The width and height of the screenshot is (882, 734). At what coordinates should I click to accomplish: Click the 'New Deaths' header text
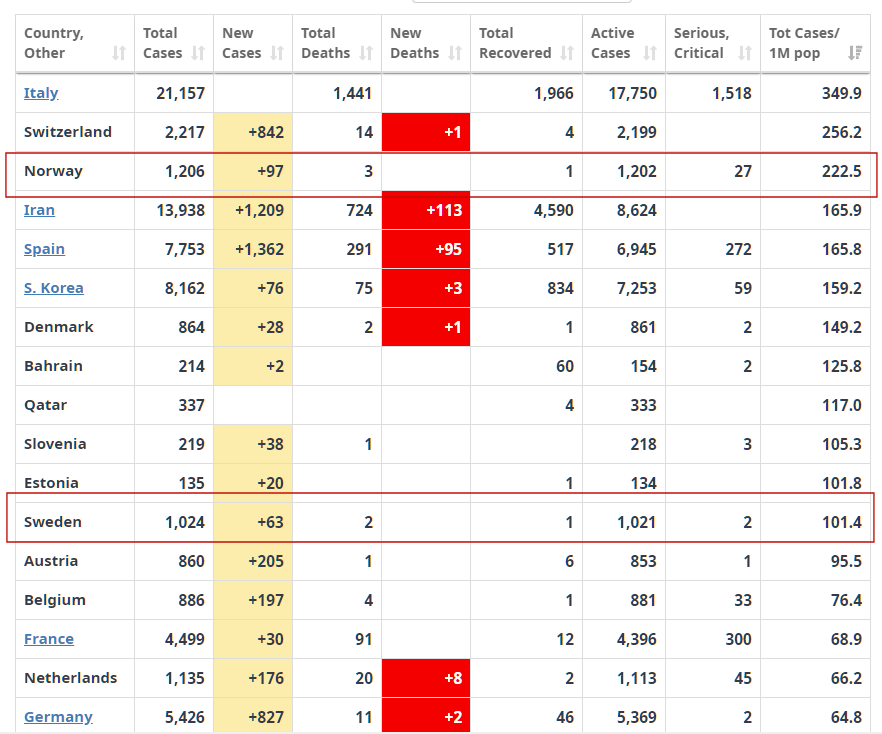[x=415, y=43]
